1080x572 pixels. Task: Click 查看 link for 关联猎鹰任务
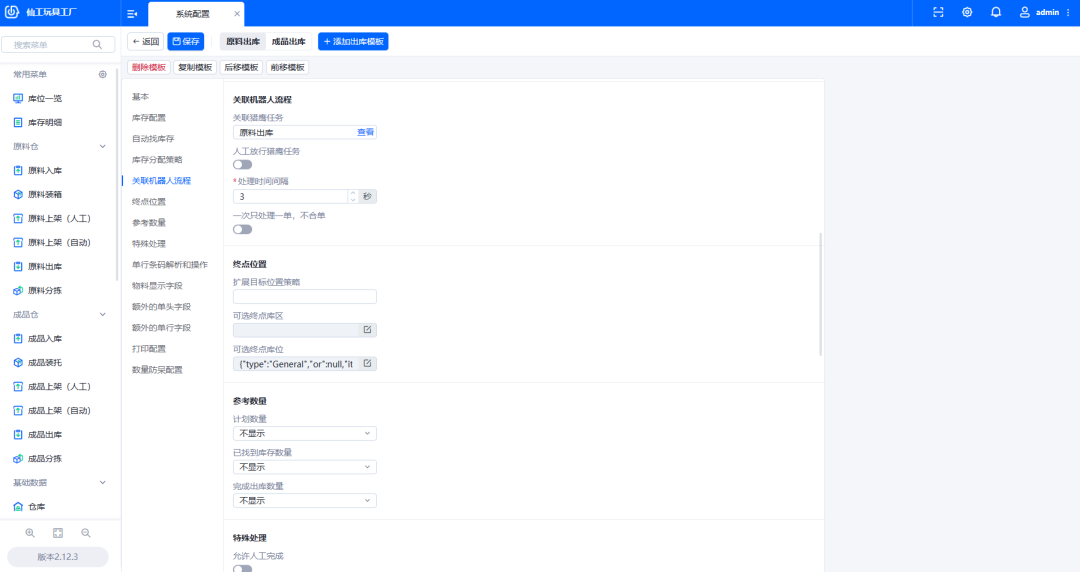click(365, 132)
